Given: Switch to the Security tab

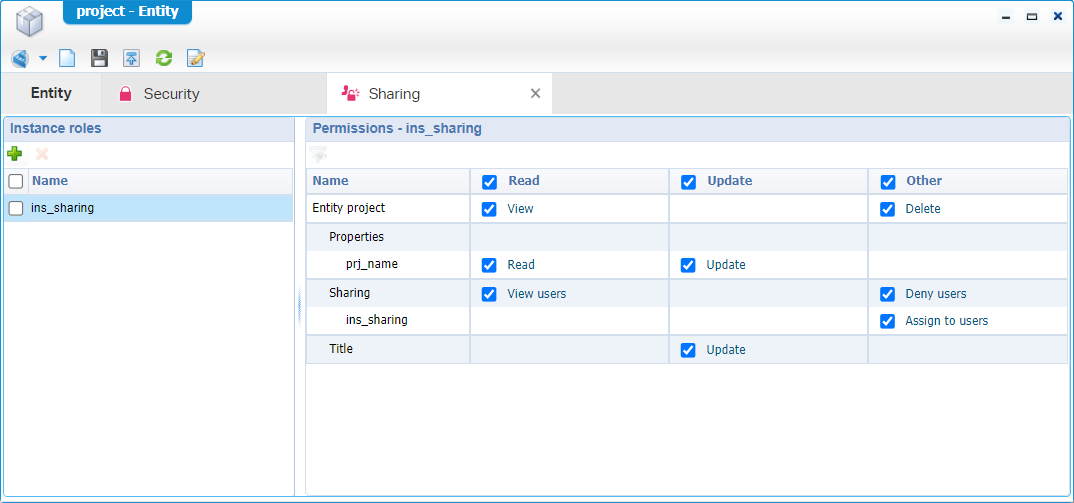Looking at the screenshot, I should 160,94.
